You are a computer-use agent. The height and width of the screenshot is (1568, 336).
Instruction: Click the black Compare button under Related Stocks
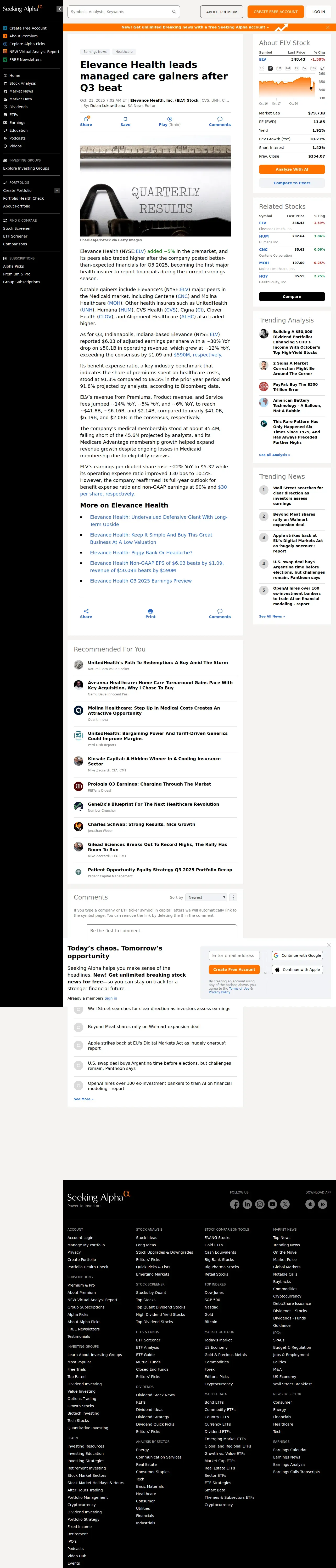point(292,296)
